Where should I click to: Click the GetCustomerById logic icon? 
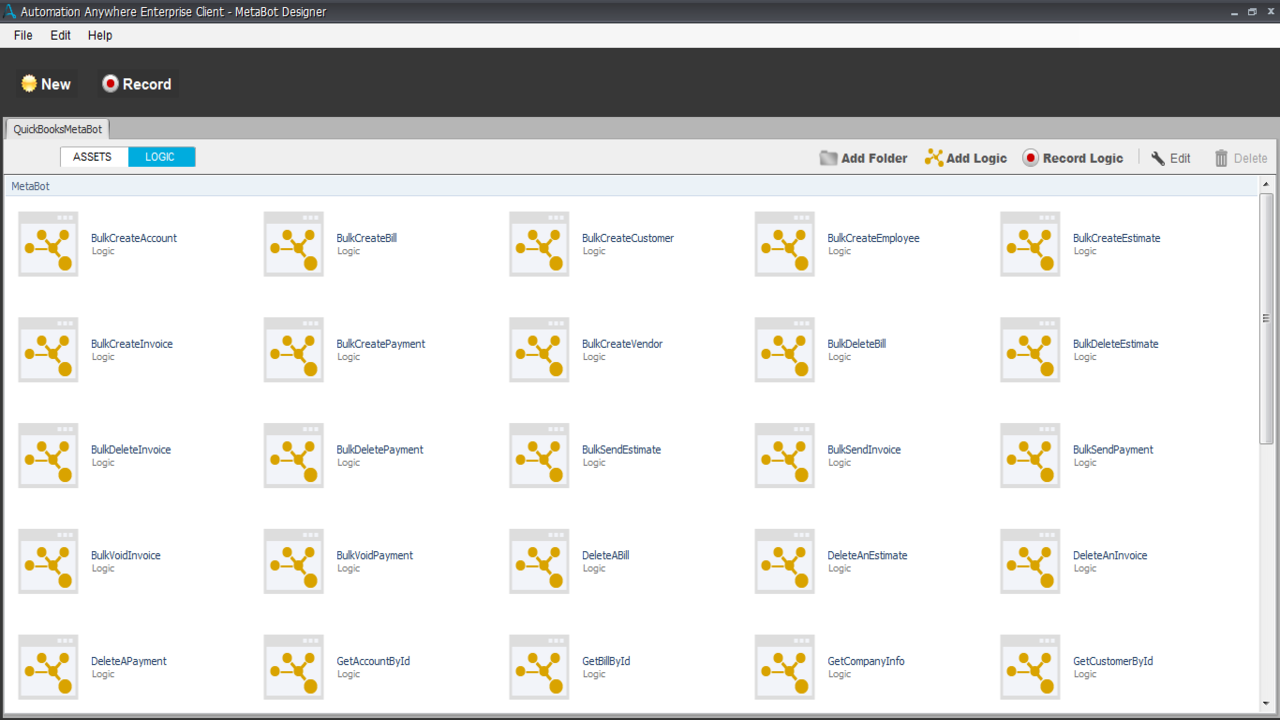pyautogui.click(x=1030, y=668)
